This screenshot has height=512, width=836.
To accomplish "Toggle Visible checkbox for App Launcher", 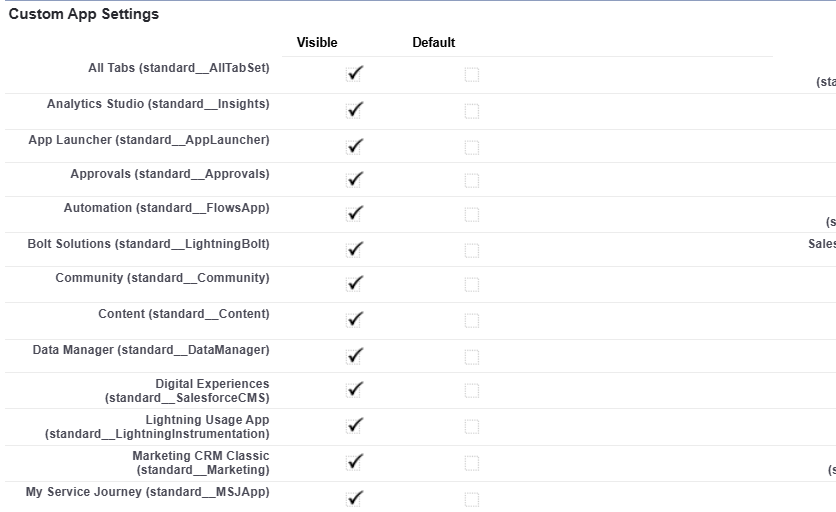I will (x=353, y=147).
